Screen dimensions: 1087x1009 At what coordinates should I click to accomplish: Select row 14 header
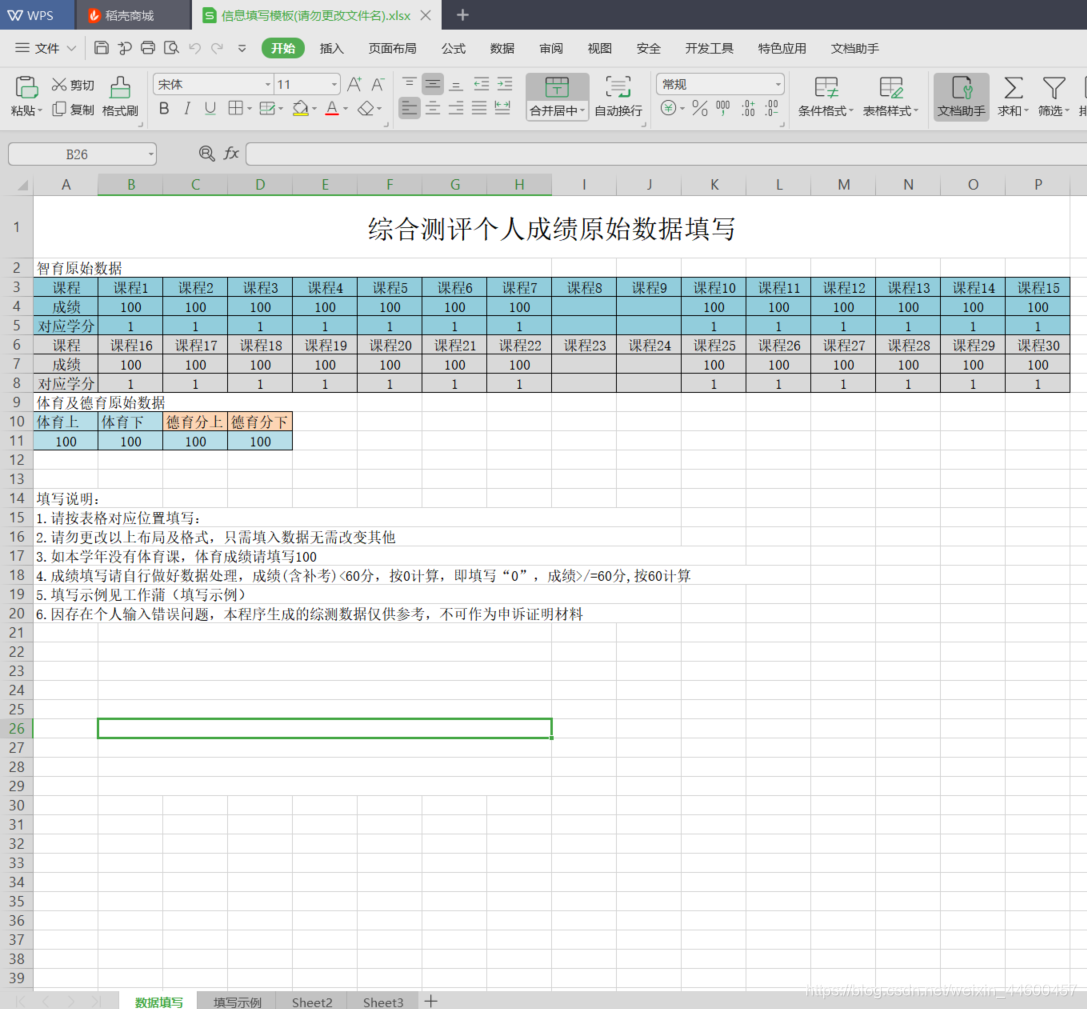(17, 498)
